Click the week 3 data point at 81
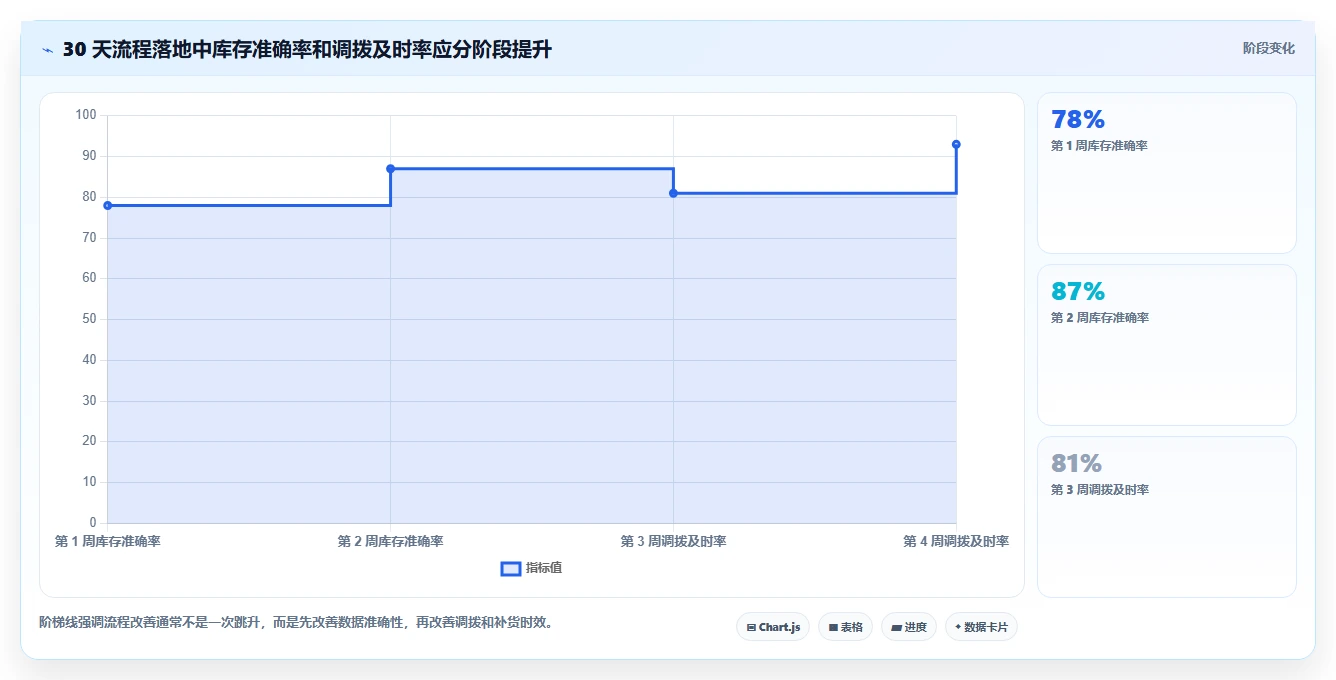 (673, 193)
